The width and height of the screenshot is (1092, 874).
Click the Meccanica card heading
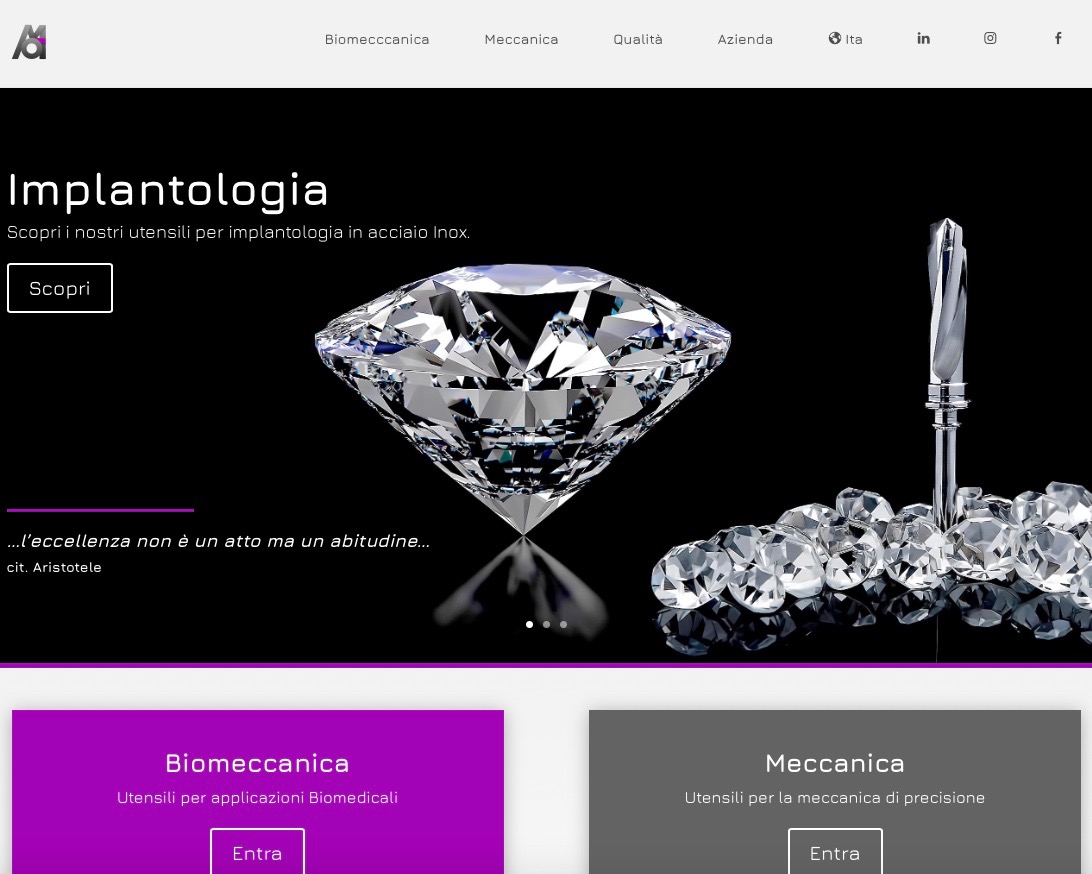click(x=835, y=763)
